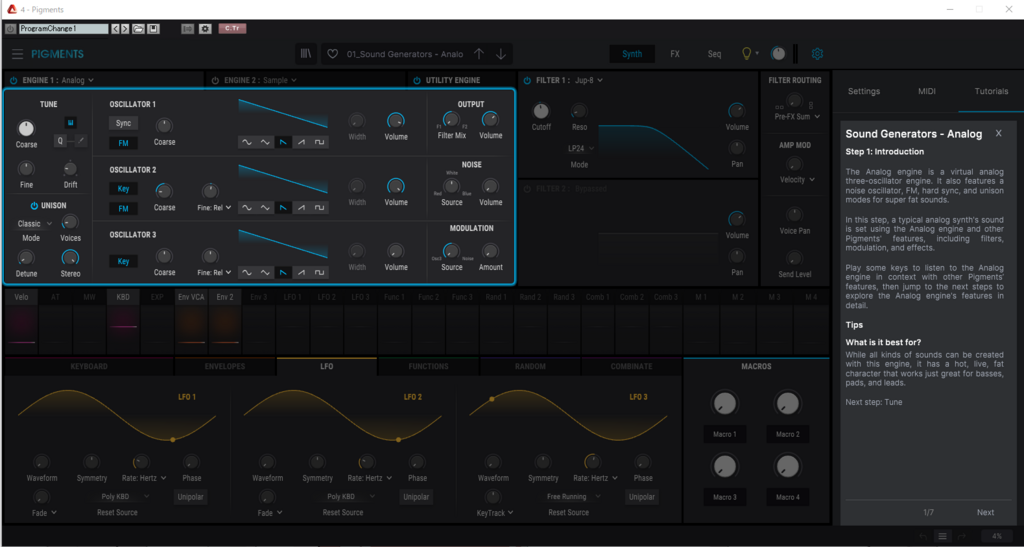Open Unison Classic mode dropdown

35,224
